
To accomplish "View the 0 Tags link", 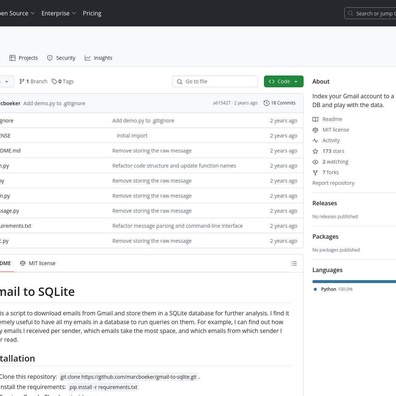I will 63,81.
